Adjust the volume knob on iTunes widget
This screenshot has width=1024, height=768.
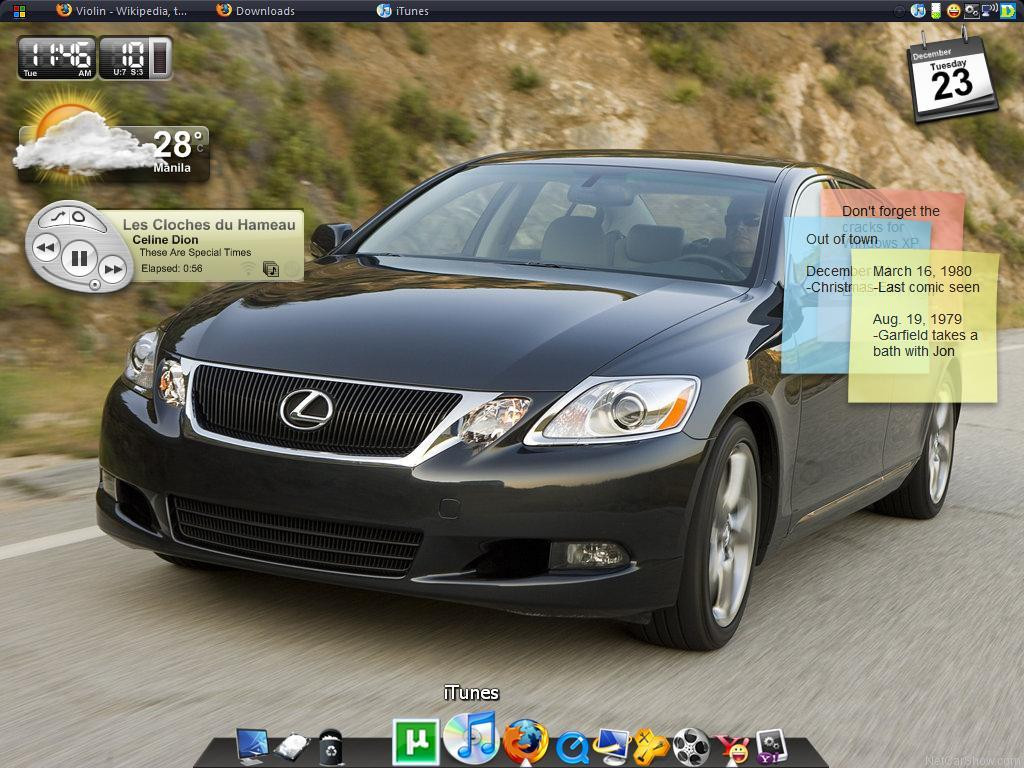[95, 285]
